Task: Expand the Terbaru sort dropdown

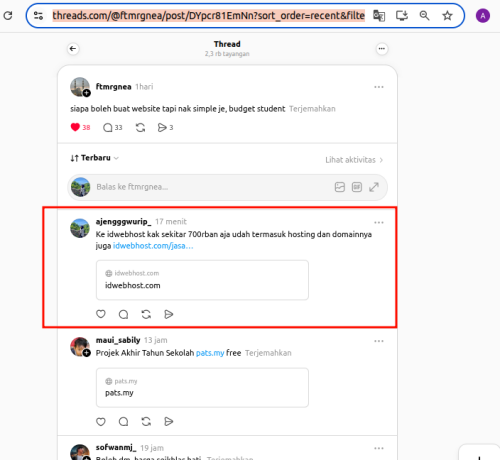Action: [x=95, y=158]
